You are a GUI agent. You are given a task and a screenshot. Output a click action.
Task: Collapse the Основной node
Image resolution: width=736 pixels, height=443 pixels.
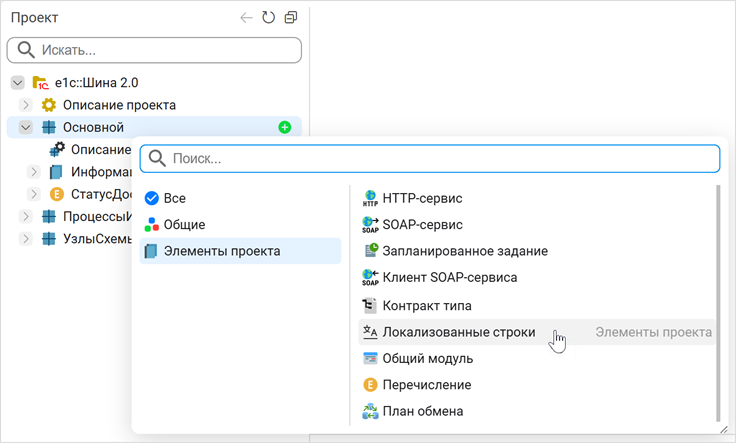point(25,127)
